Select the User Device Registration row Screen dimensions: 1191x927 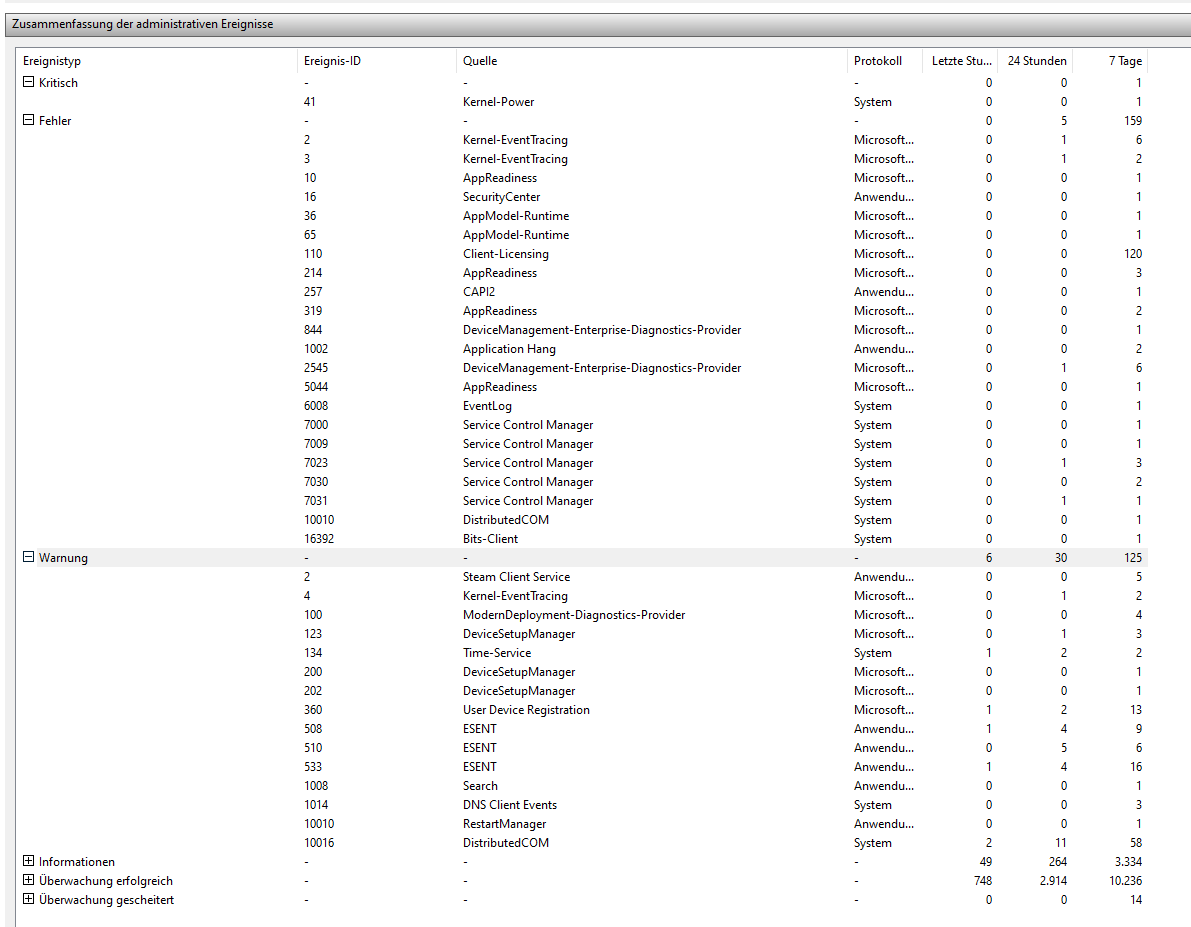click(582, 710)
